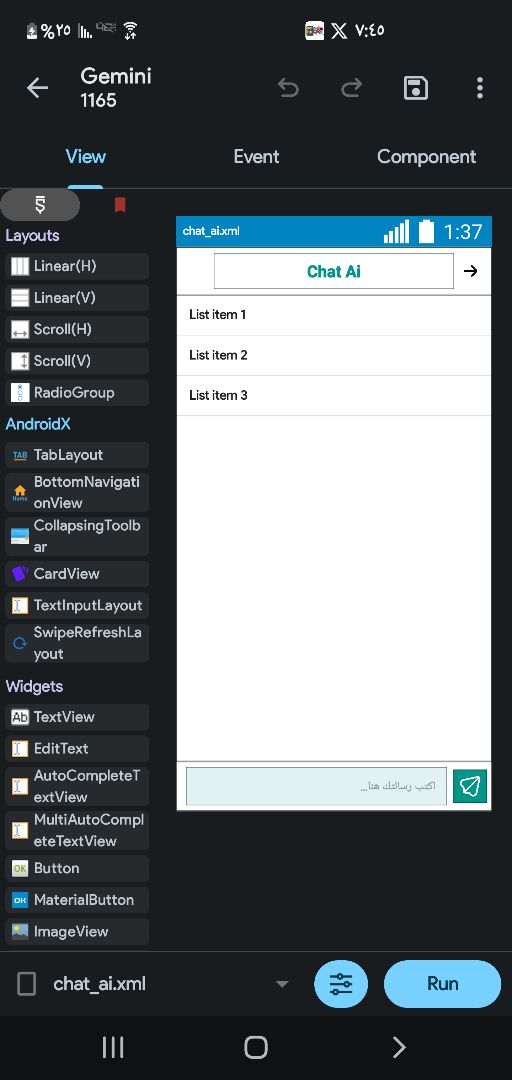Open the layout settings sliders button
Viewport: 512px width, 1080px height.
click(x=341, y=984)
